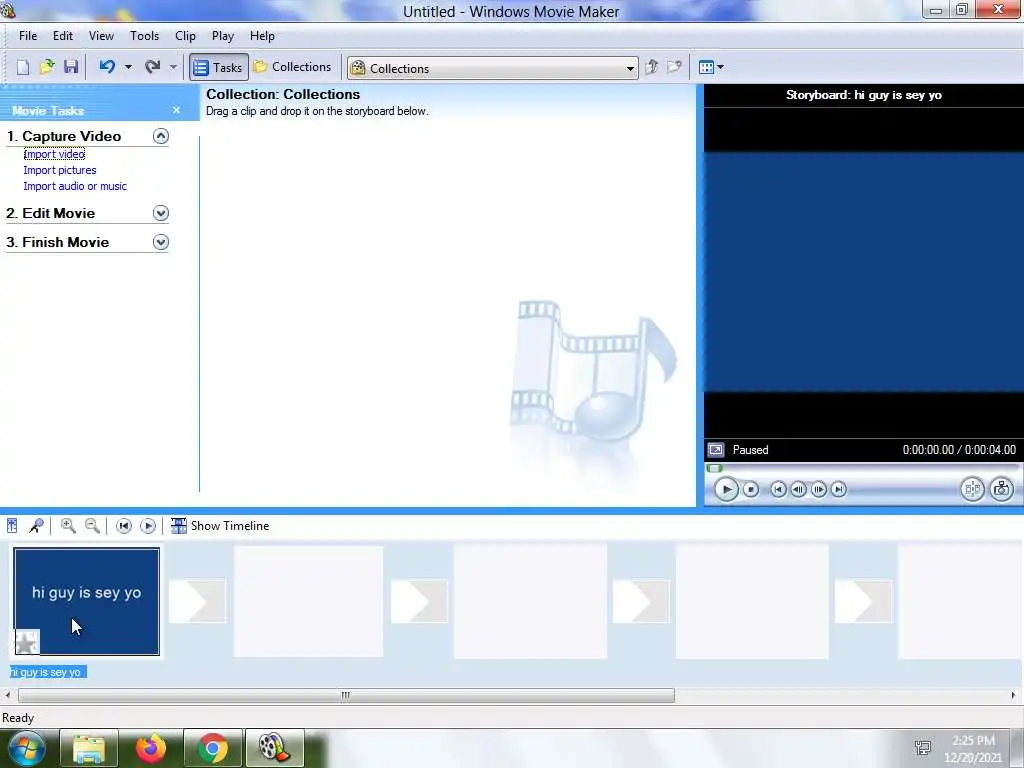Expand the Finish Movie section
This screenshot has width=1024, height=768.
[161, 242]
